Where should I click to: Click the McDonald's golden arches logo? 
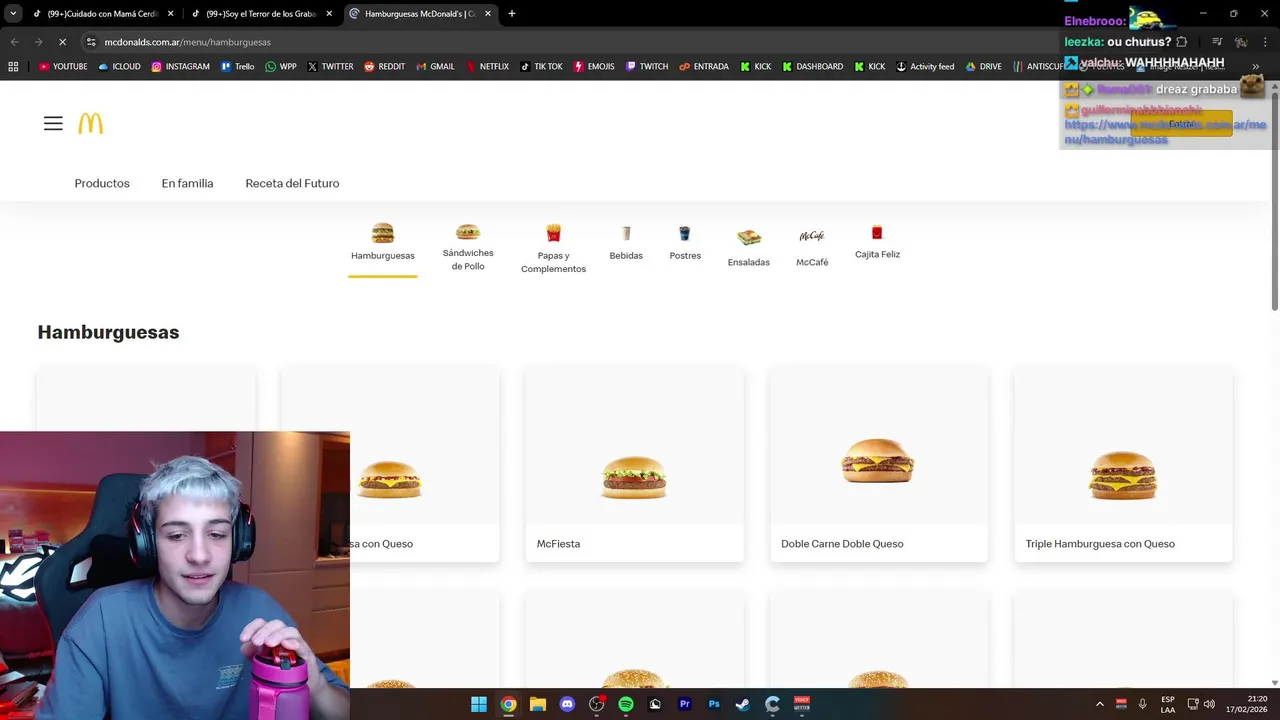point(90,123)
